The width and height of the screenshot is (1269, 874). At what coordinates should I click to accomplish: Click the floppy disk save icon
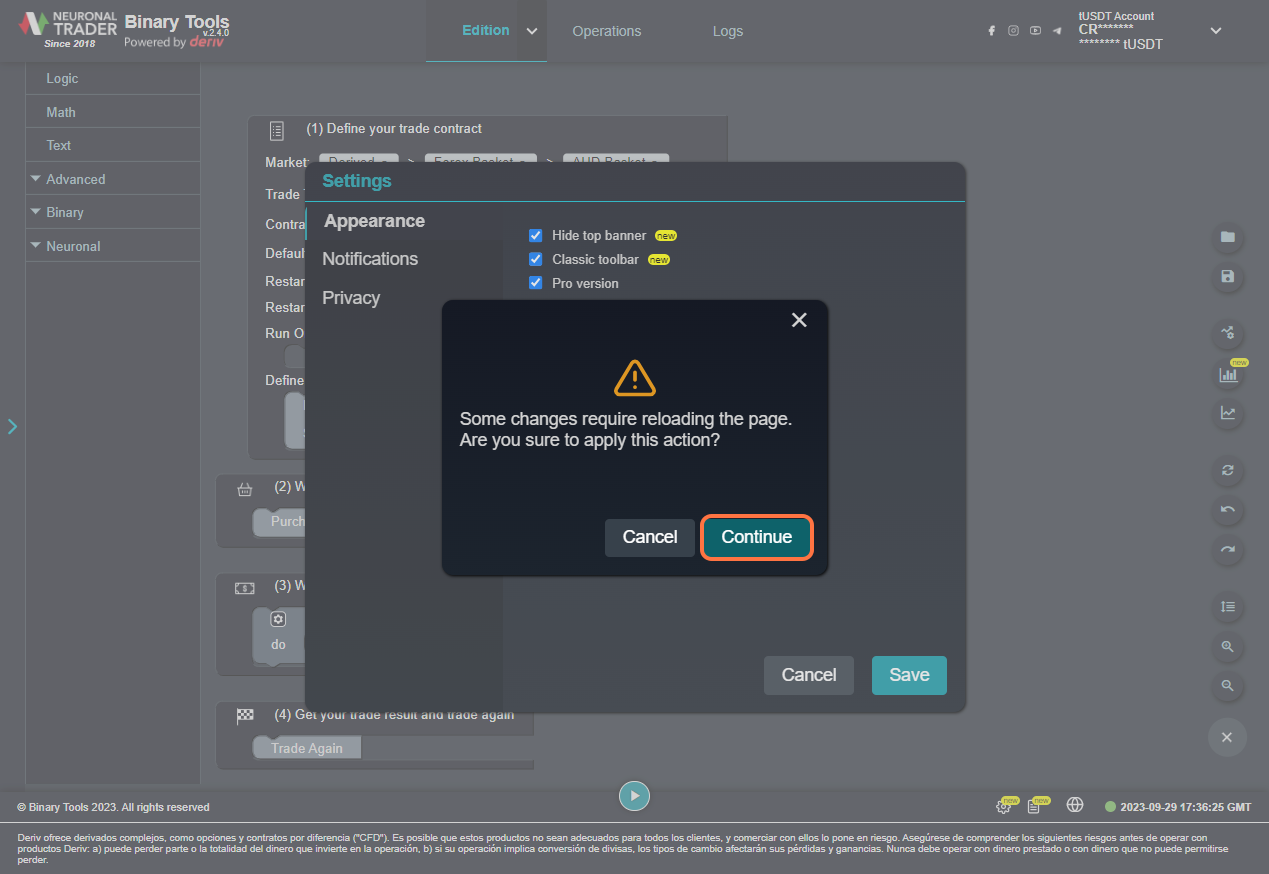tap(1227, 276)
